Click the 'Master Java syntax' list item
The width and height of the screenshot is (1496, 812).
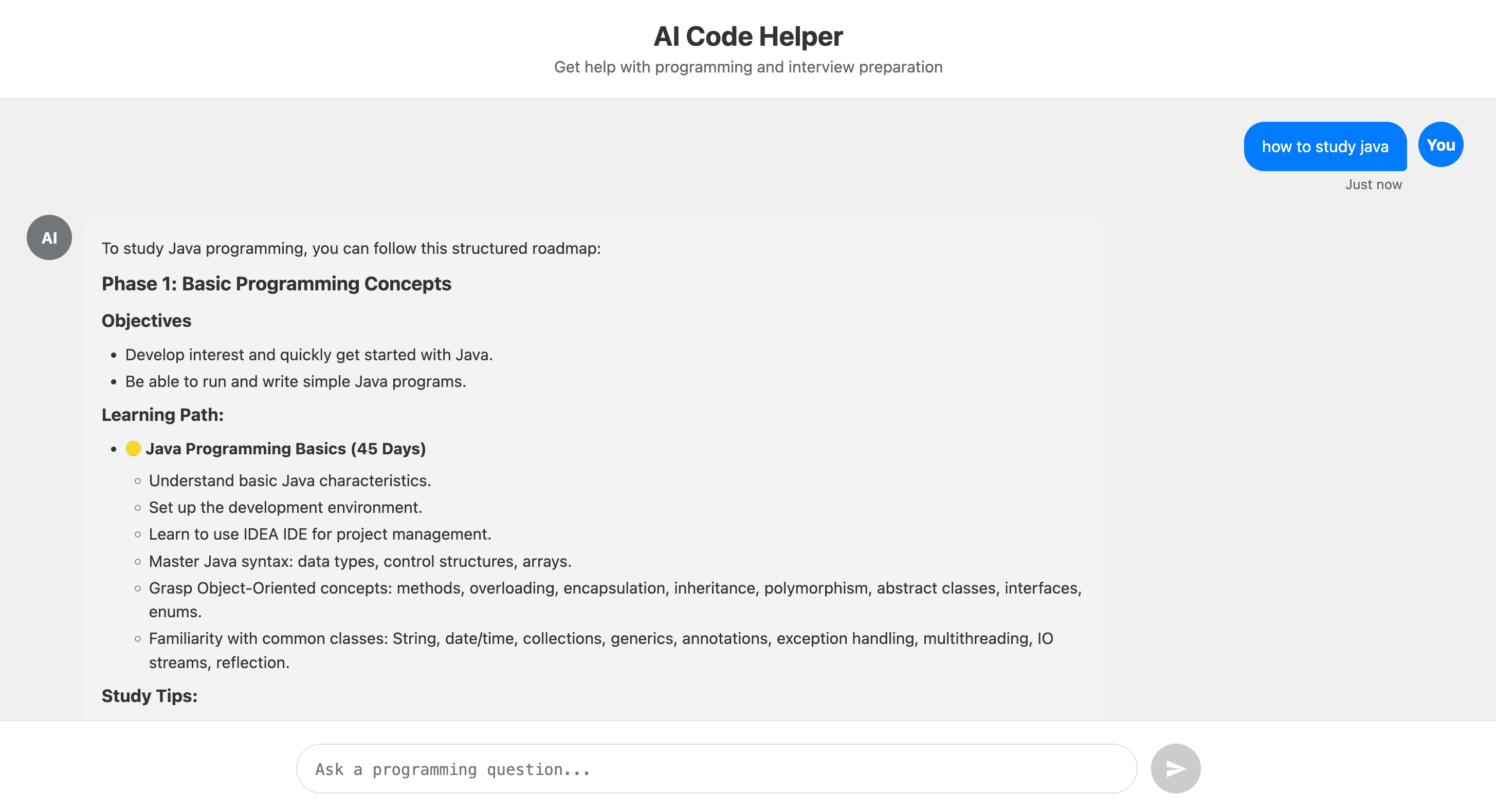pyautogui.click(x=360, y=561)
